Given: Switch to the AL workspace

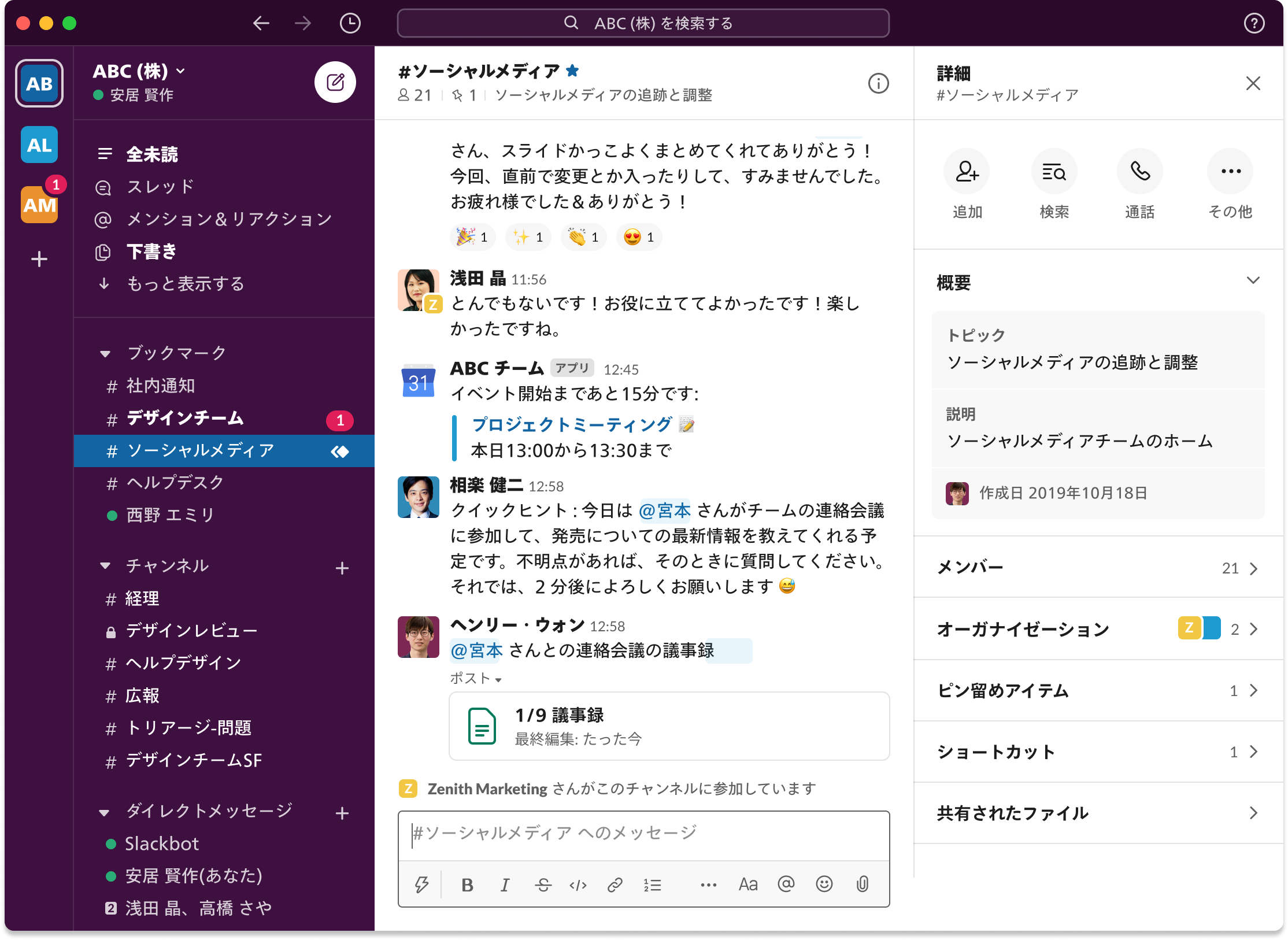Looking at the screenshot, I should [39, 145].
